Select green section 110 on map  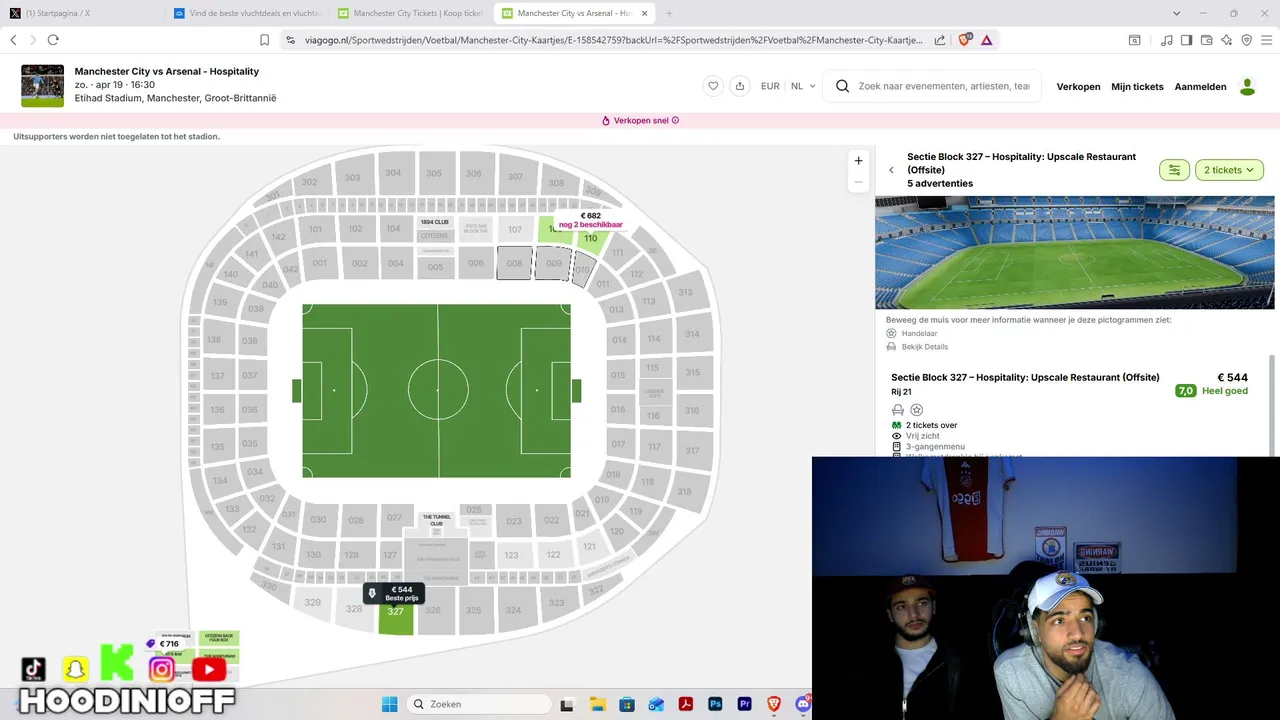[x=590, y=238]
